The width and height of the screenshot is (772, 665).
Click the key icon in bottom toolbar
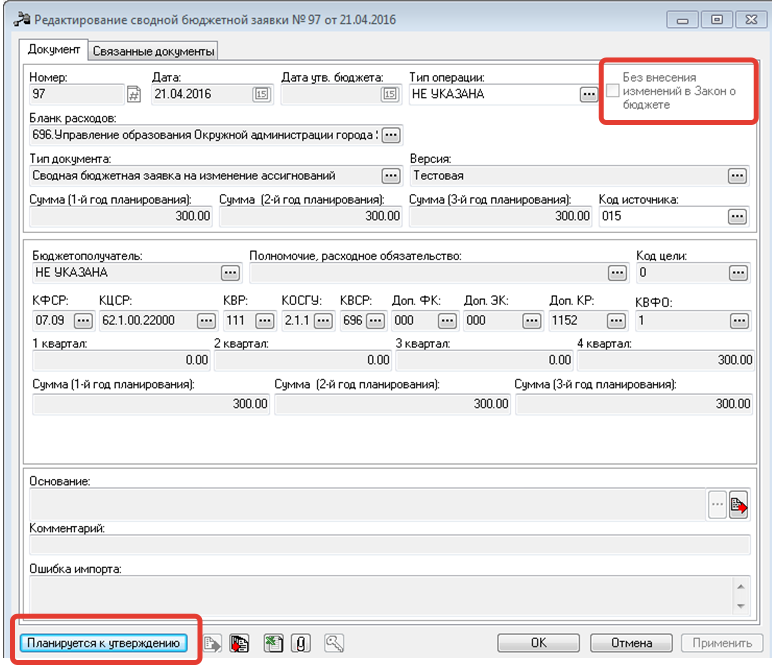coord(333,644)
